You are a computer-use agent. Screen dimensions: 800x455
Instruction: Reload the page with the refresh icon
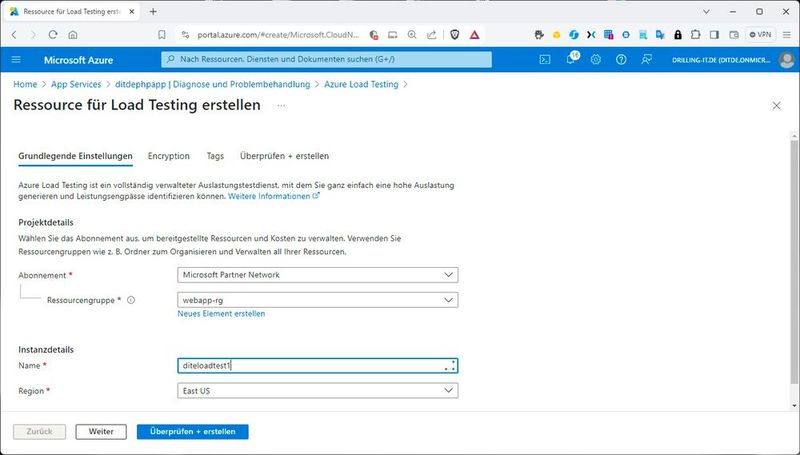pos(53,35)
